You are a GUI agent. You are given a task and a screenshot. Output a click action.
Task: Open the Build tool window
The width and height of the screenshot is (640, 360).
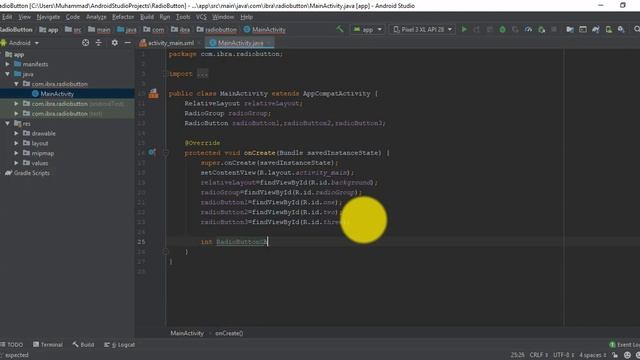point(83,344)
